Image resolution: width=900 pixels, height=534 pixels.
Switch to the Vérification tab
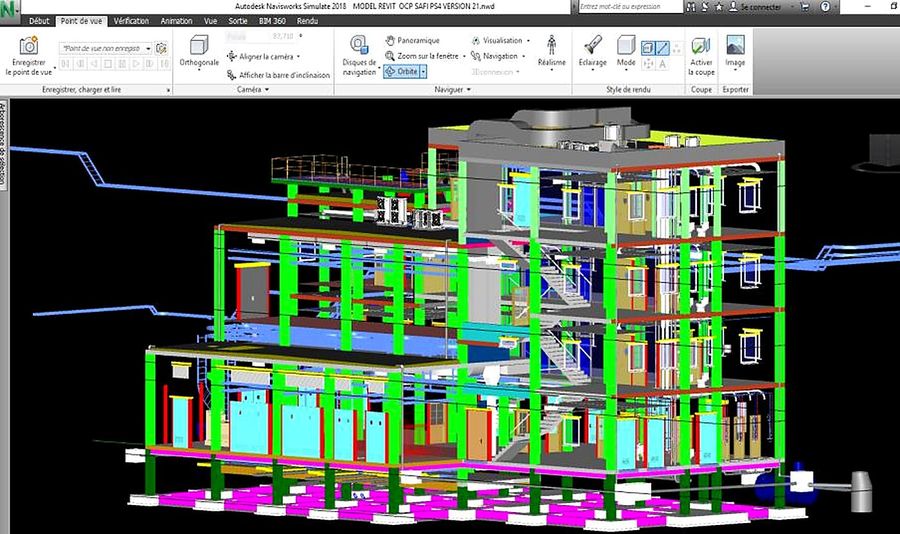coord(131,21)
